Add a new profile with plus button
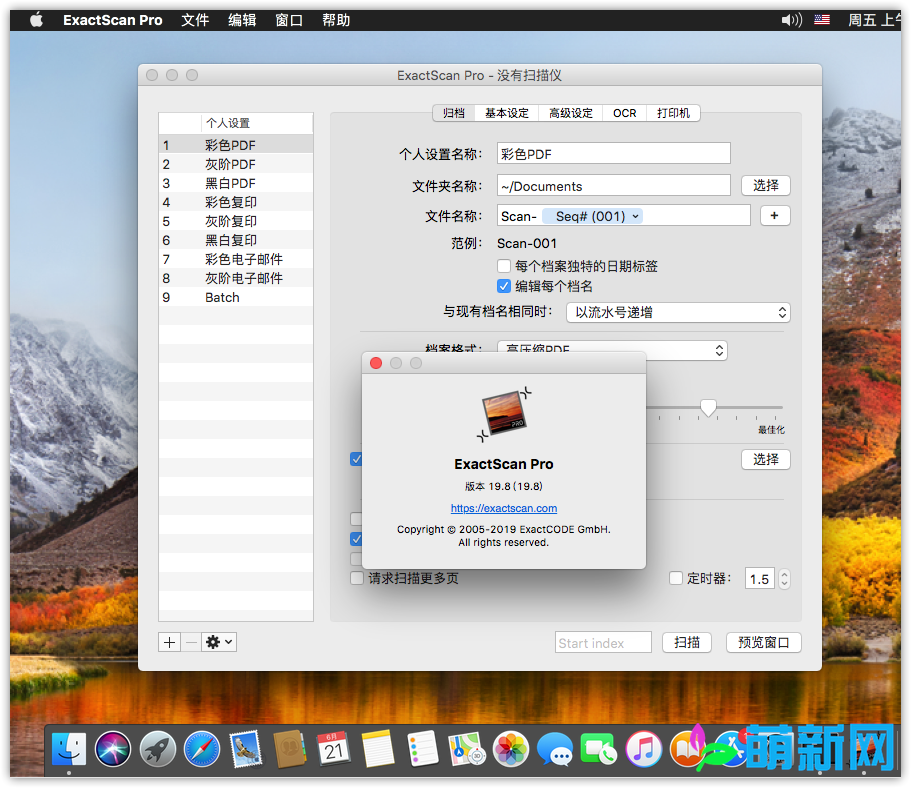This screenshot has height=788, width=911. 169,642
